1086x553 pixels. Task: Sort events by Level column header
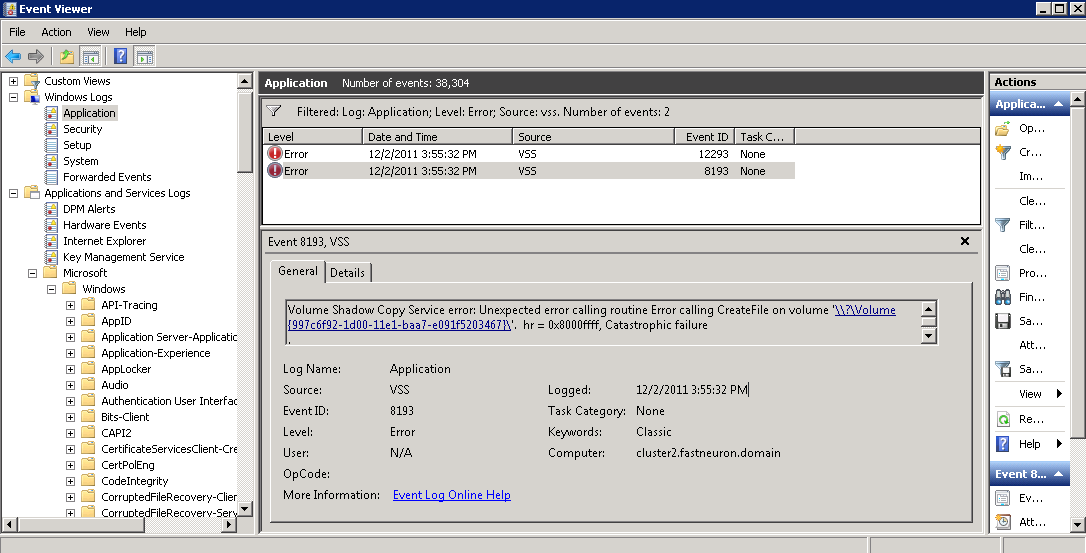313,137
